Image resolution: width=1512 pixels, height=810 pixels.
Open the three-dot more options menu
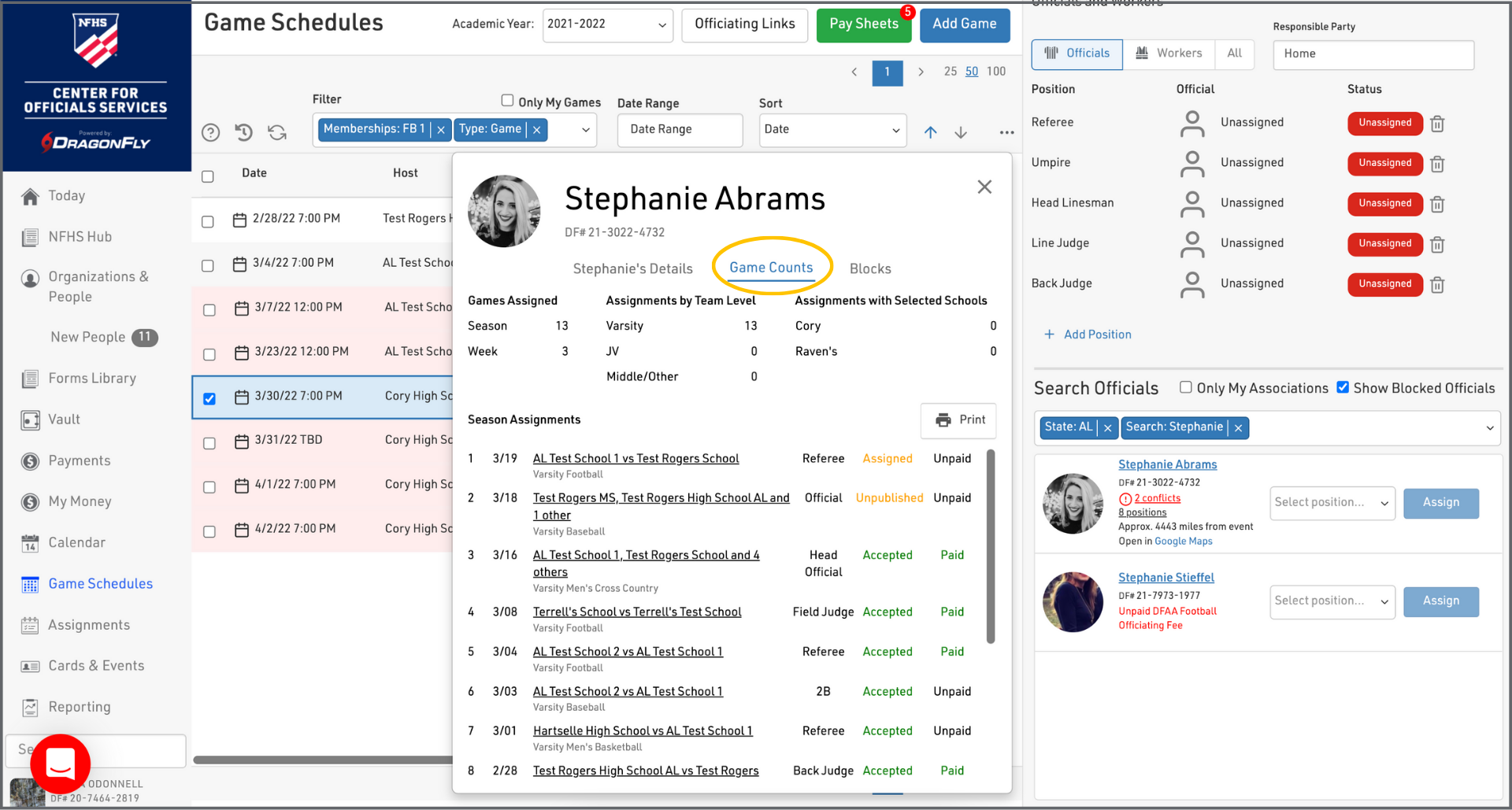pyautogui.click(x=1006, y=132)
